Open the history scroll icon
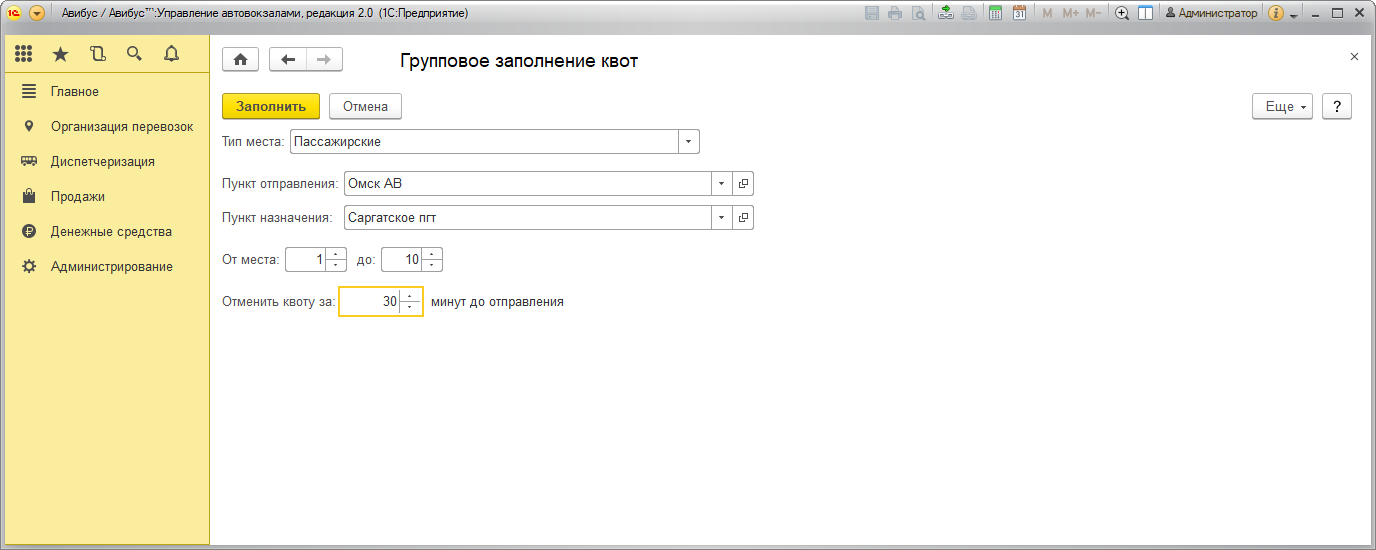Image resolution: width=1376 pixels, height=550 pixels. pos(97,54)
